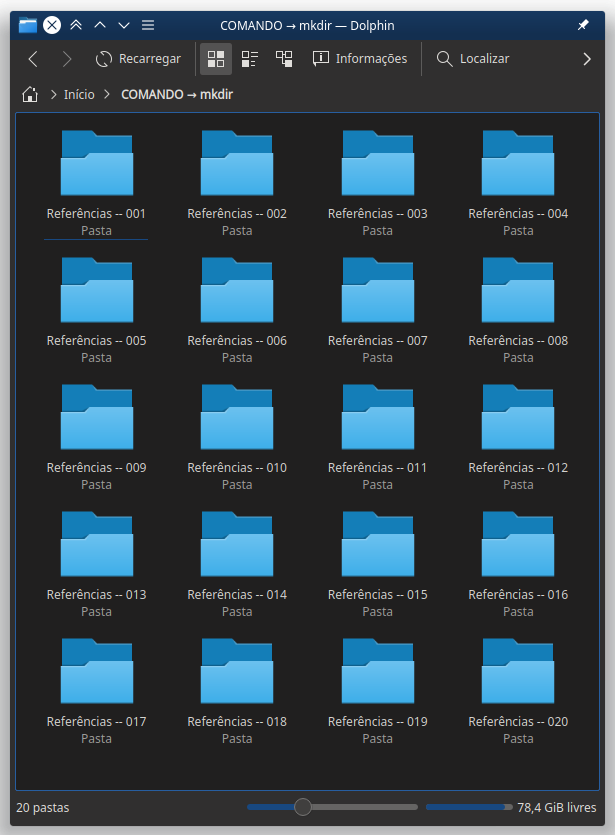Toggle the Informações panel
Image resolution: width=615 pixels, height=835 pixels.
(360, 59)
